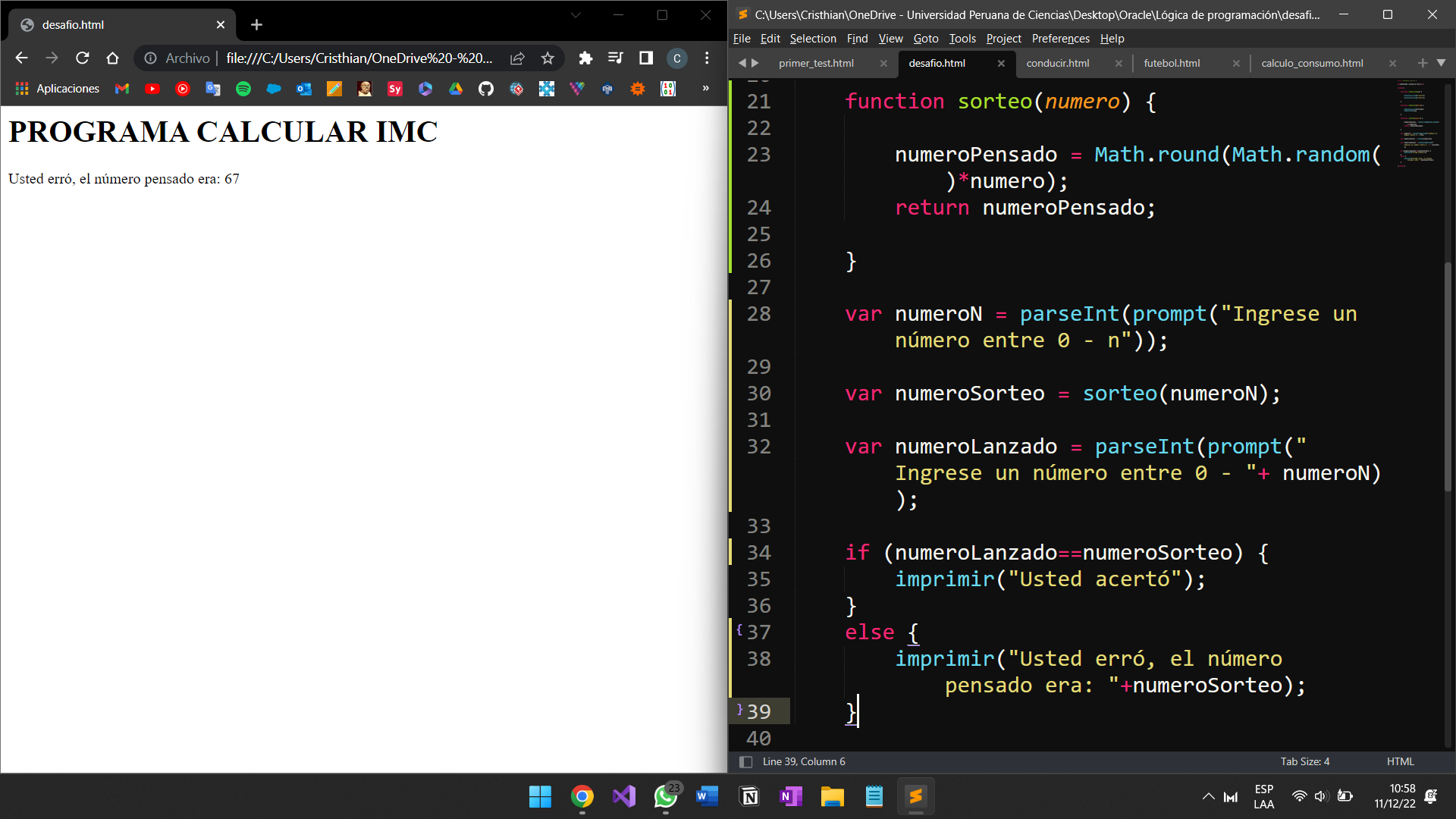
Task: Open Chrome home page
Action: (112, 58)
